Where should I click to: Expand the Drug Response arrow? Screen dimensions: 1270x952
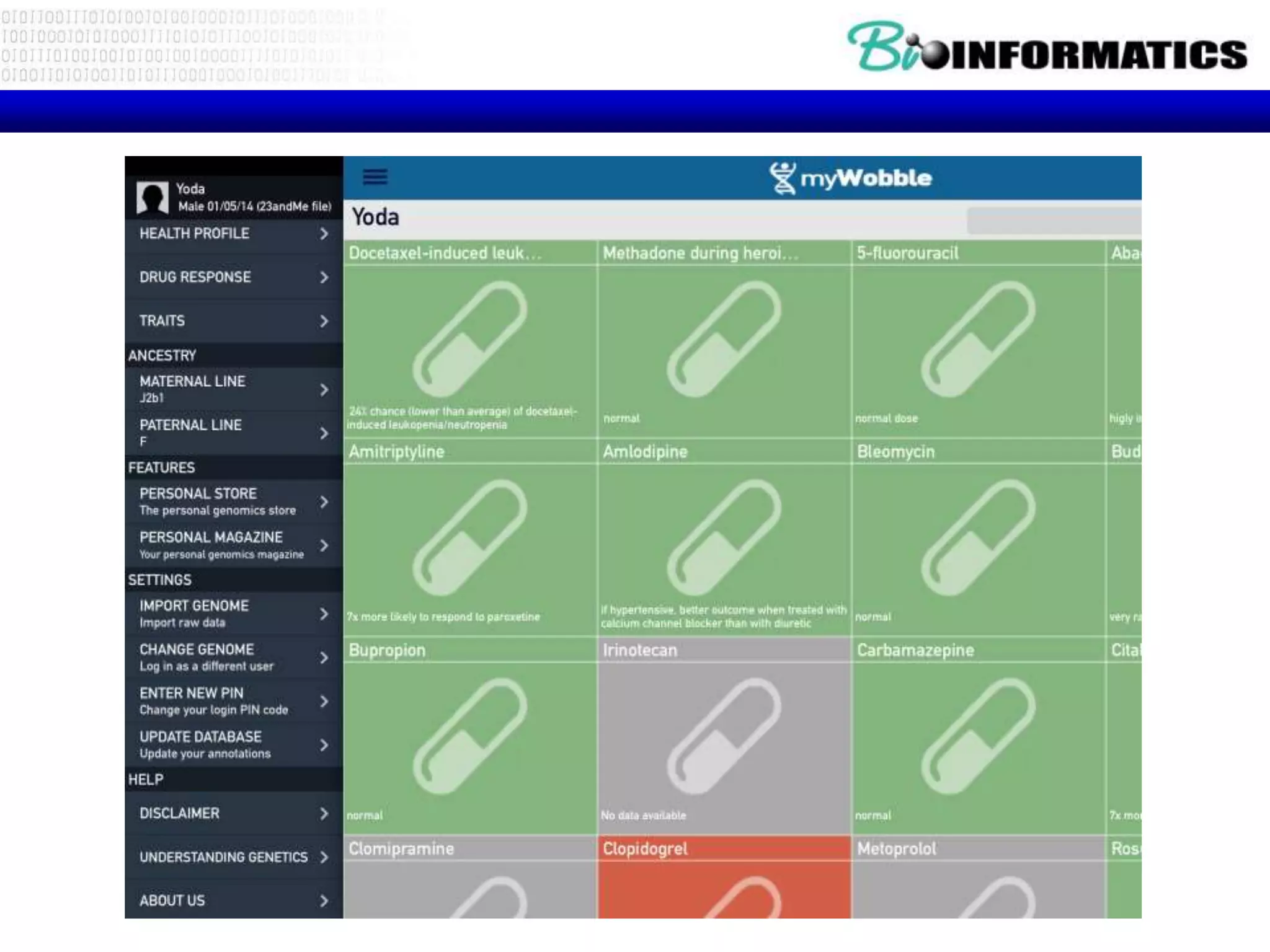tap(324, 277)
